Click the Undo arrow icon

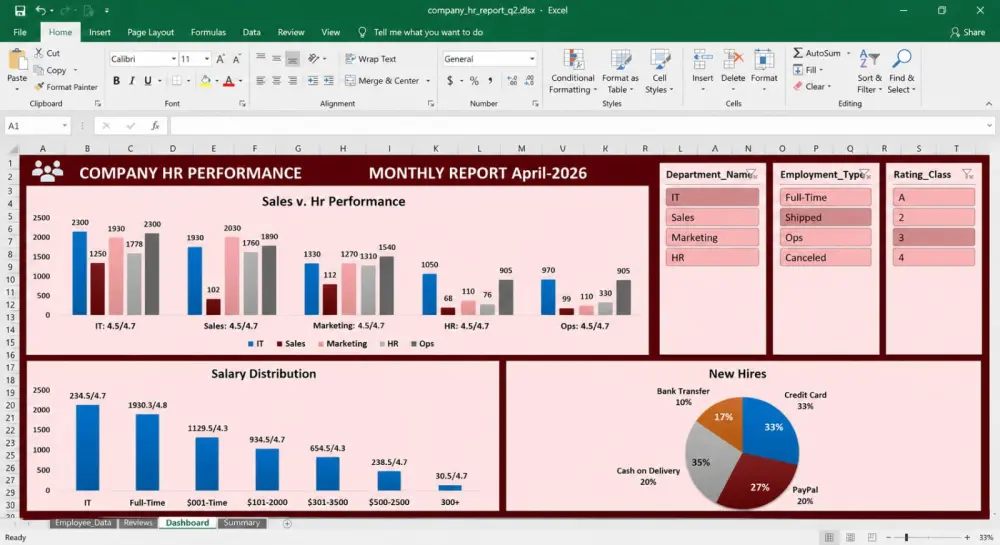point(40,10)
